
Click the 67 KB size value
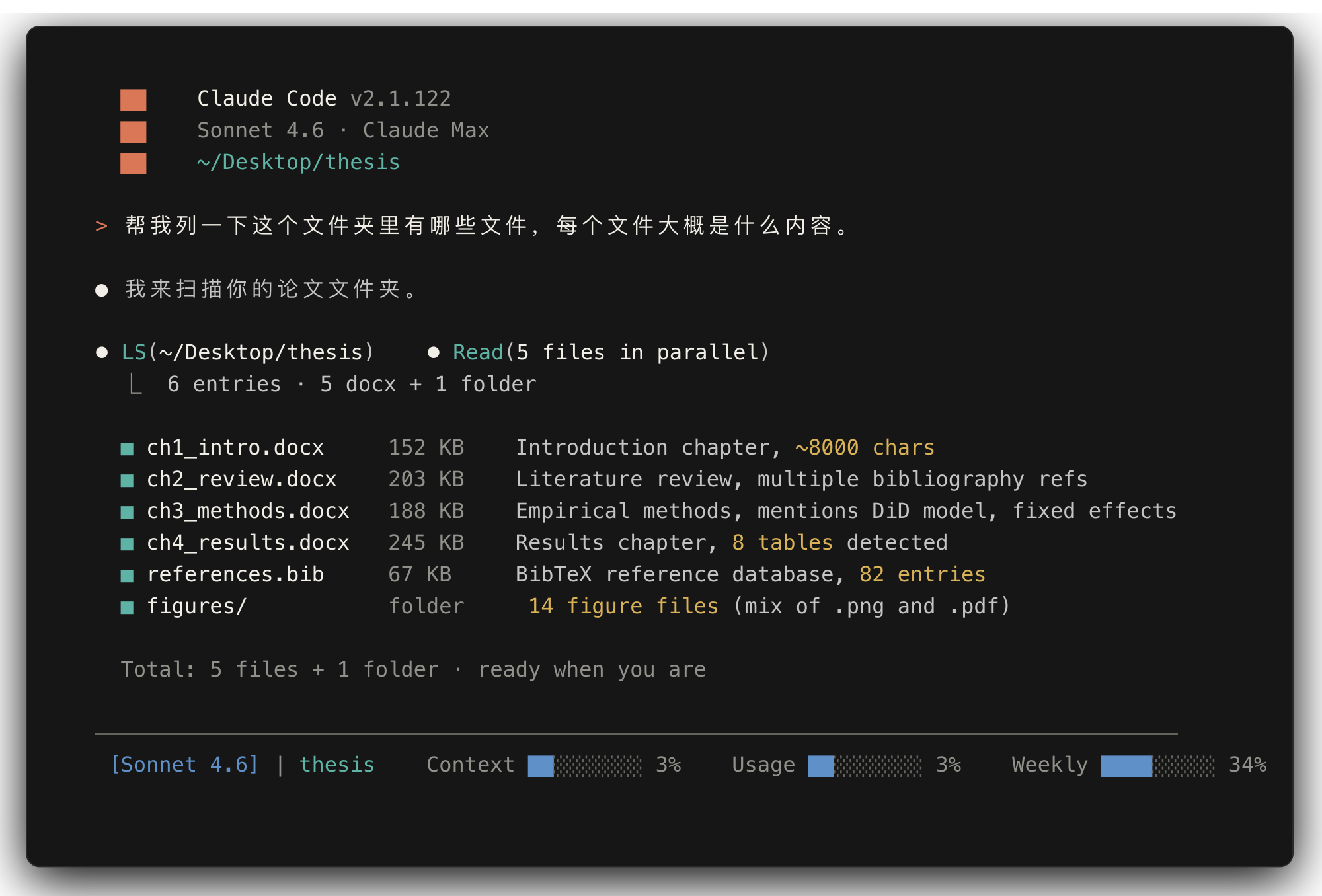(x=420, y=574)
